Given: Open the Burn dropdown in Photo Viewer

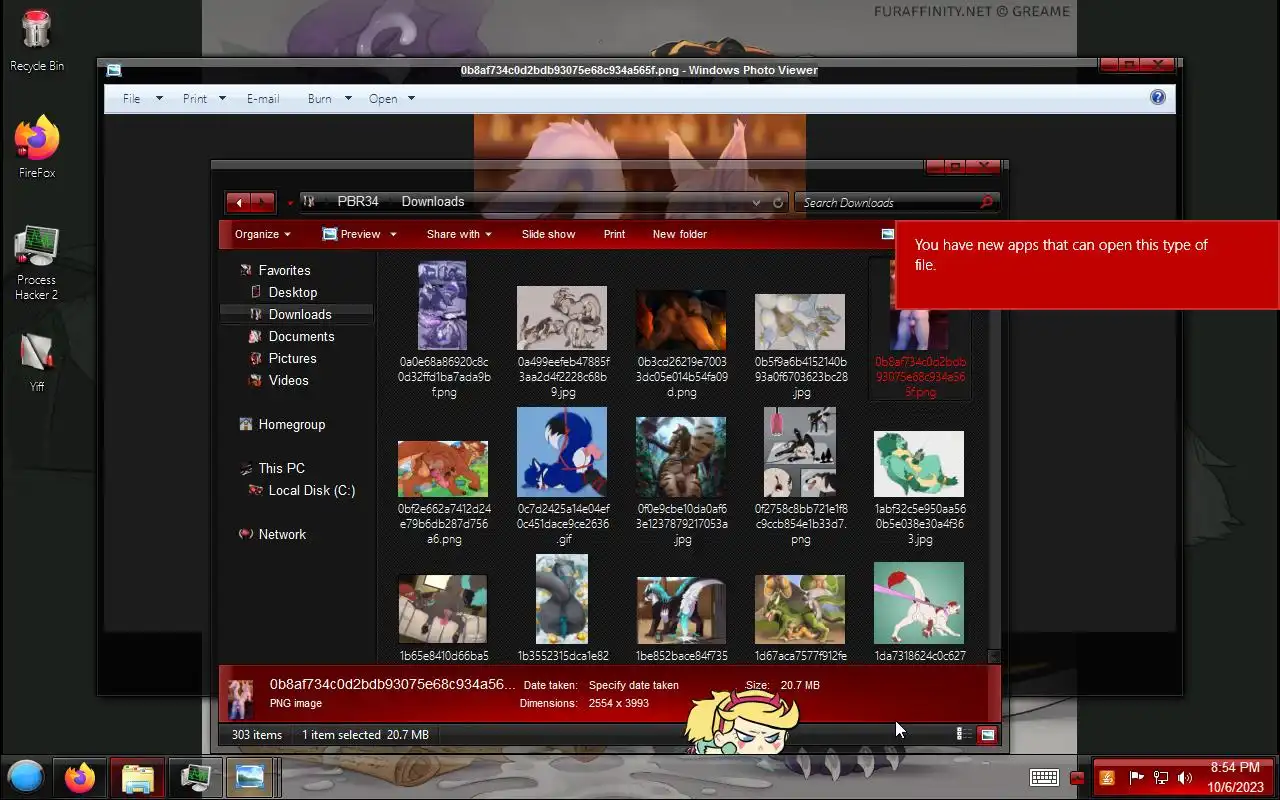Looking at the screenshot, I should pyautogui.click(x=330, y=98).
